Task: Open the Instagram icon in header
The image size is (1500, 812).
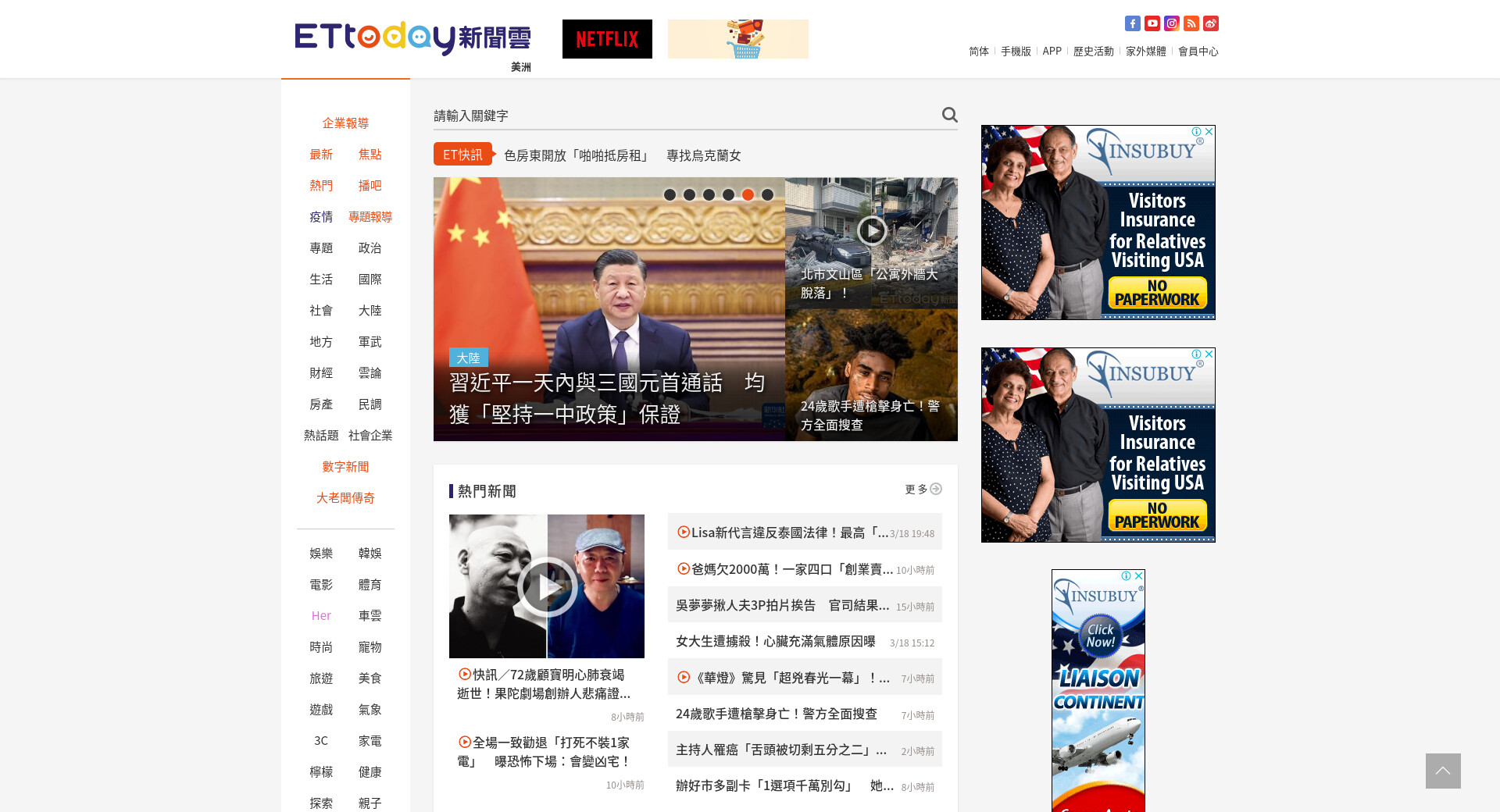Action: [1171, 23]
